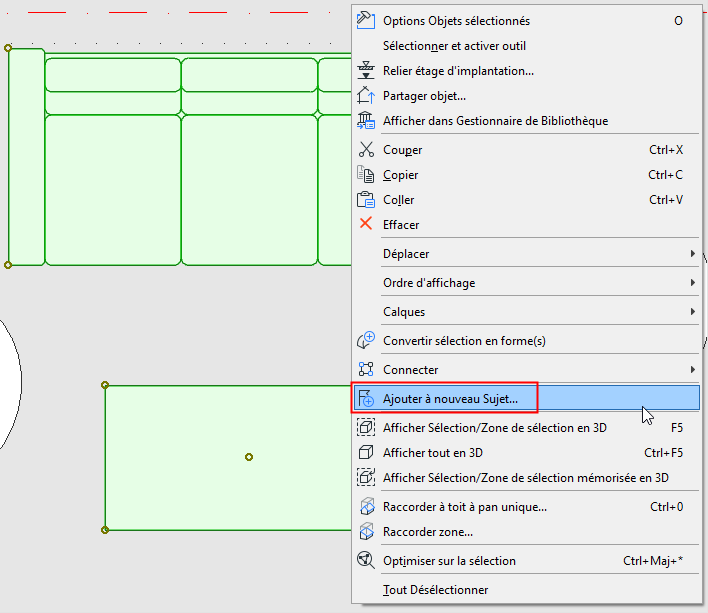Choose Convertir sélection en forme(s)
The image size is (708, 613).
526,340
